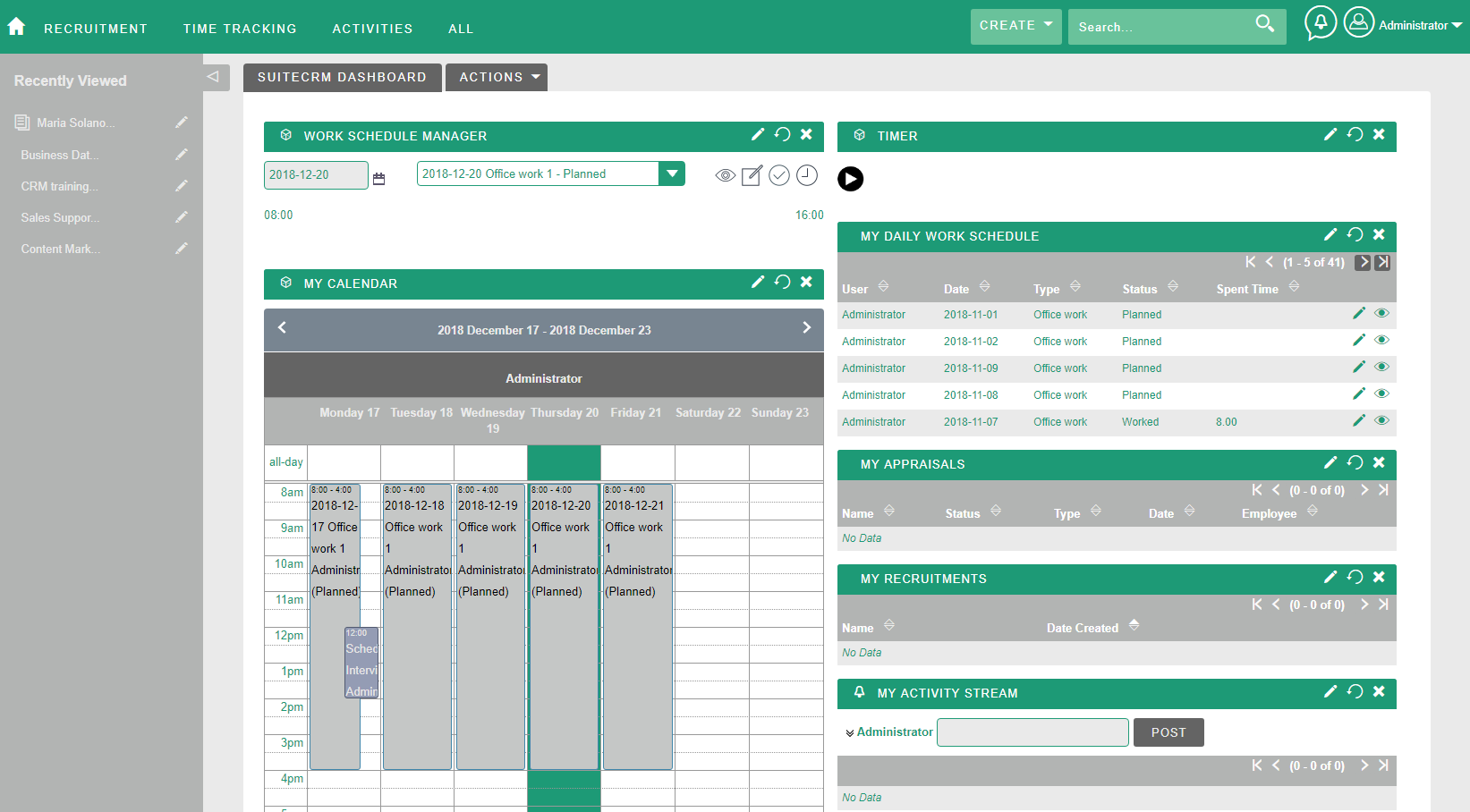This screenshot has height=812, width=1470.
Task: View the 2018-11-02 work schedule
Action: 1382,340
